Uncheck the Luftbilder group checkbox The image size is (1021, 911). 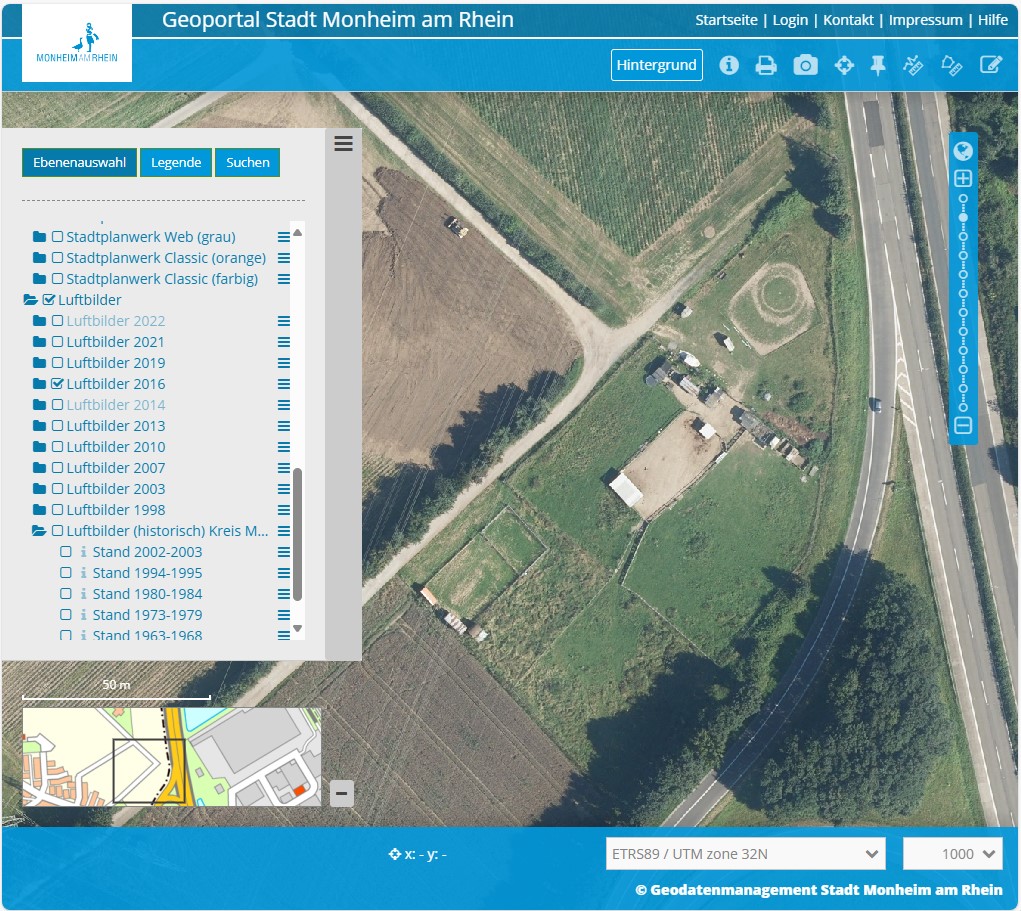click(x=49, y=300)
